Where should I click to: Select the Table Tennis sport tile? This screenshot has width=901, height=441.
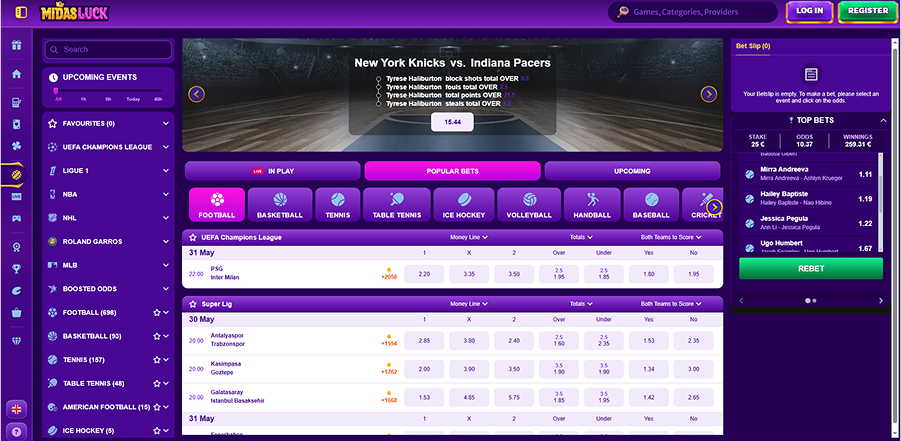click(x=396, y=205)
